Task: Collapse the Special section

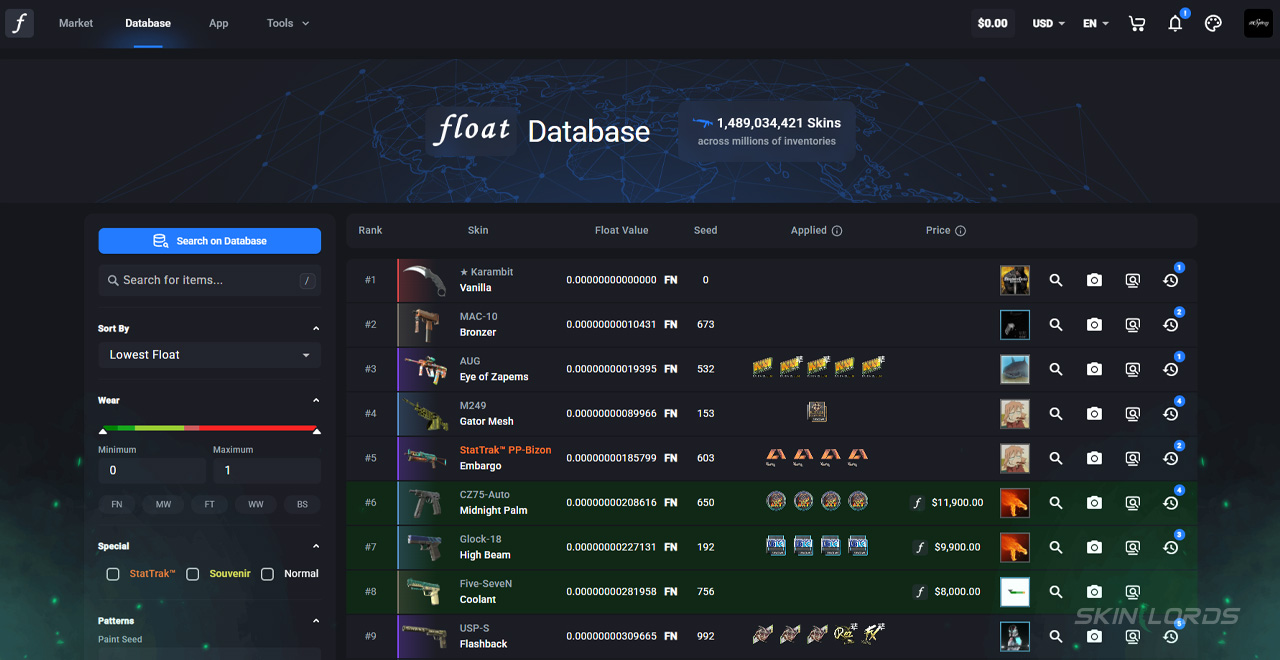Action: [x=316, y=546]
